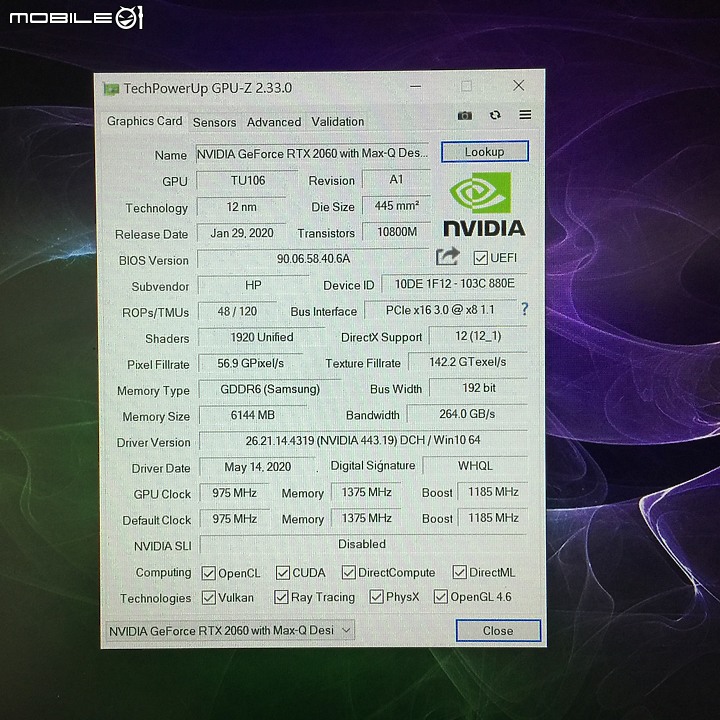
Task: Click the Driver Version field
Action: (363, 440)
